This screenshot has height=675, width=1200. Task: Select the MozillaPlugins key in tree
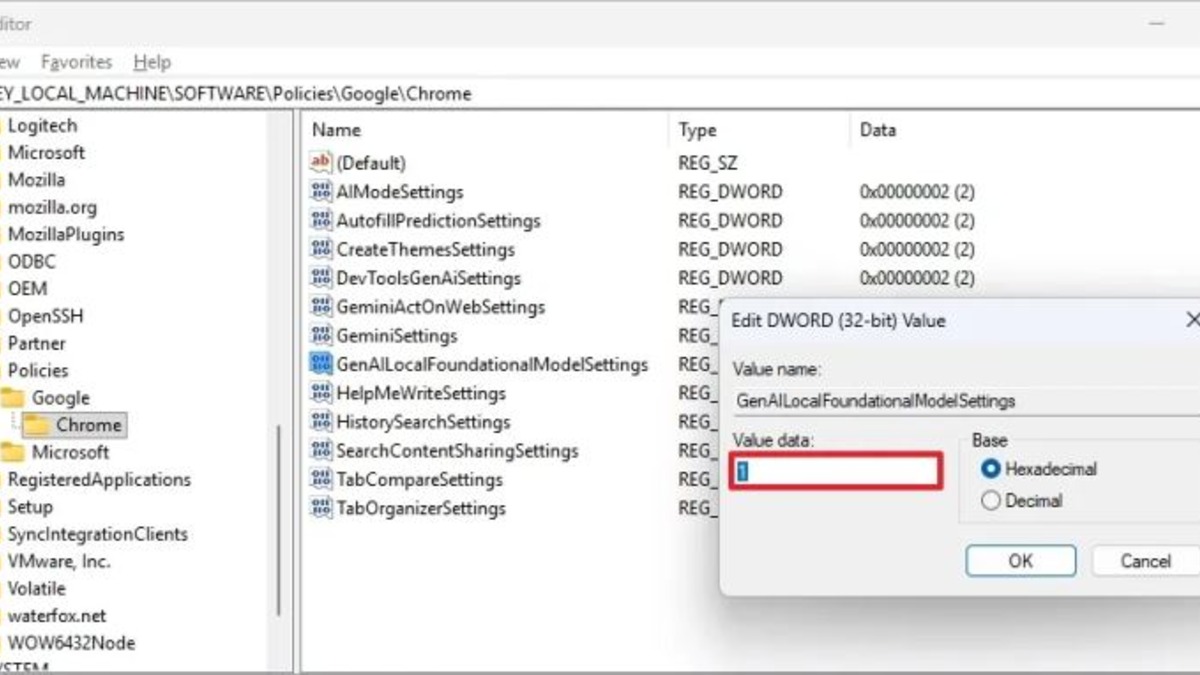(x=66, y=234)
